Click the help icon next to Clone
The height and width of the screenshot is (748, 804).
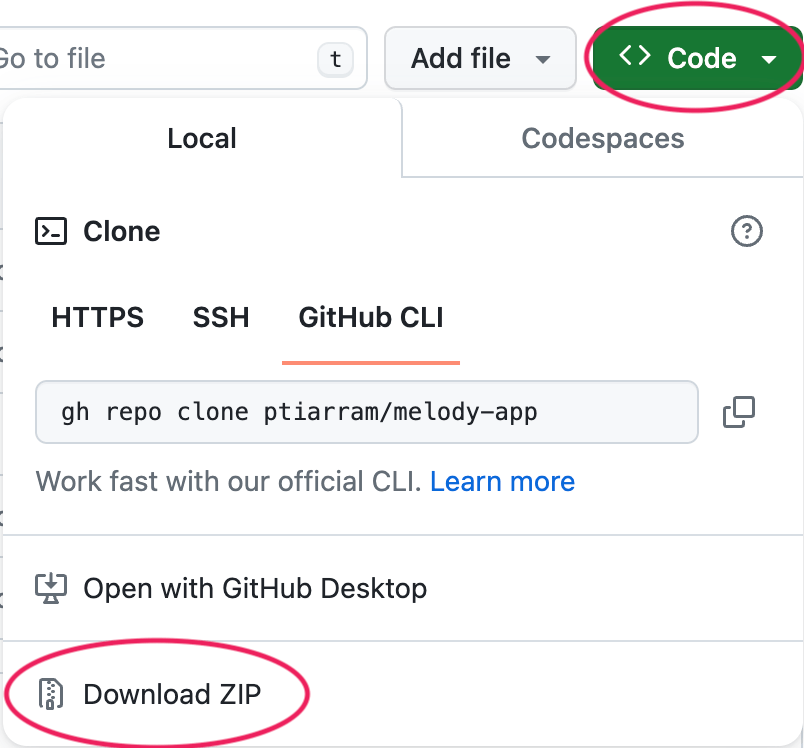[x=746, y=231]
